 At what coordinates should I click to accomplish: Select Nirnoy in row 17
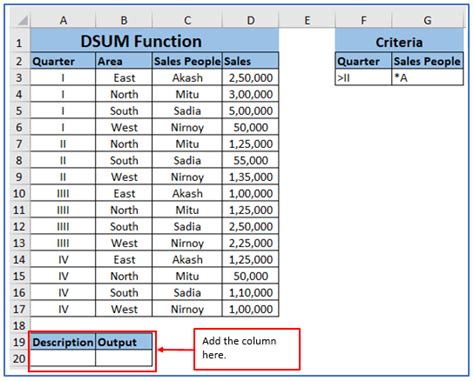pyautogui.click(x=187, y=309)
